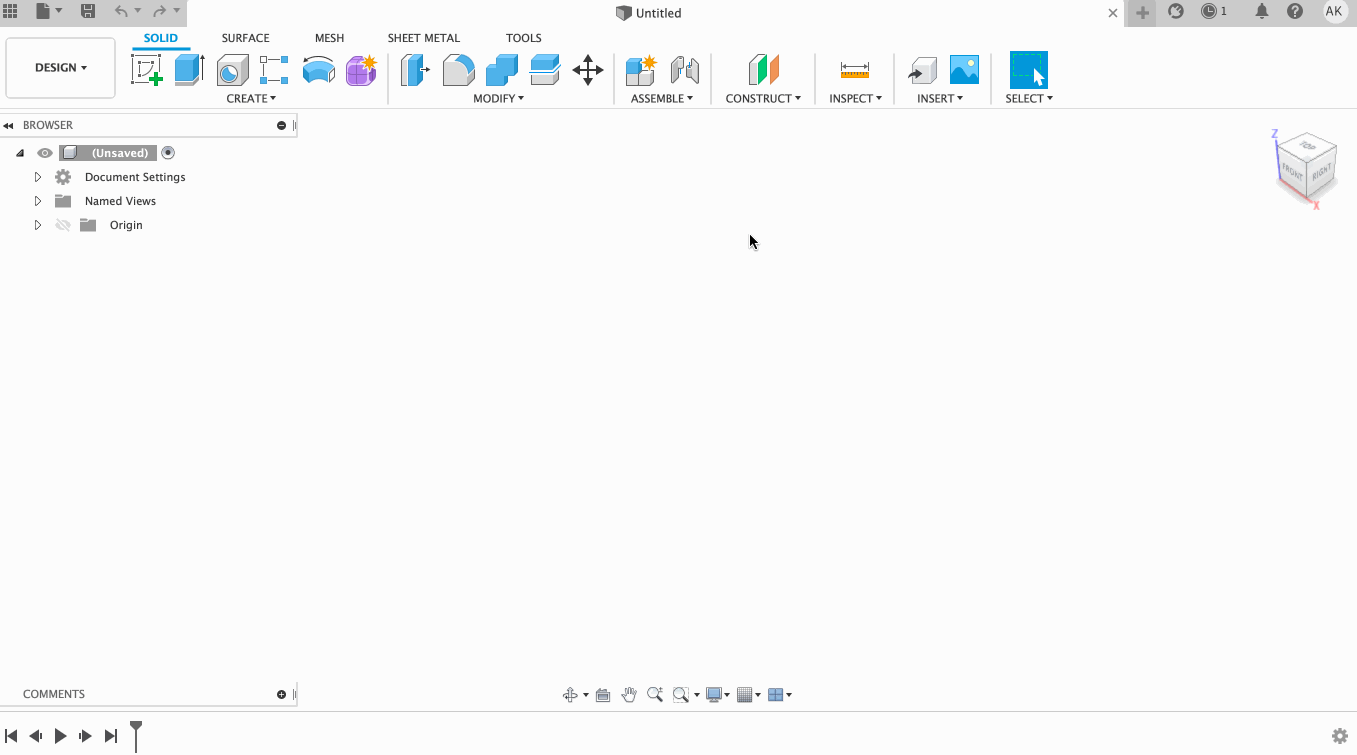Select the Hole tool in Create

(232, 69)
